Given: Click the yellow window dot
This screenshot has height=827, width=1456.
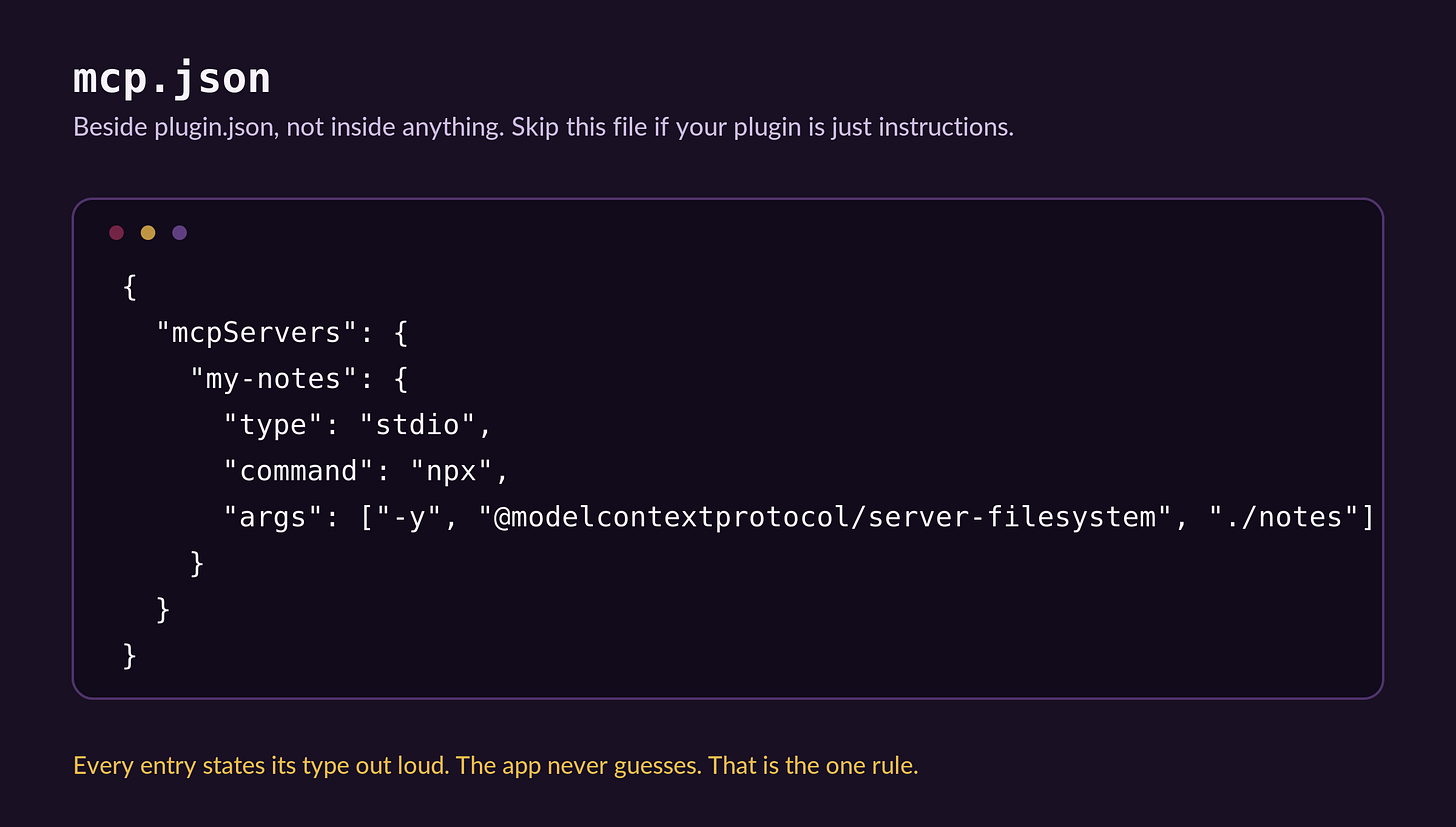Looking at the screenshot, I should point(148,233).
